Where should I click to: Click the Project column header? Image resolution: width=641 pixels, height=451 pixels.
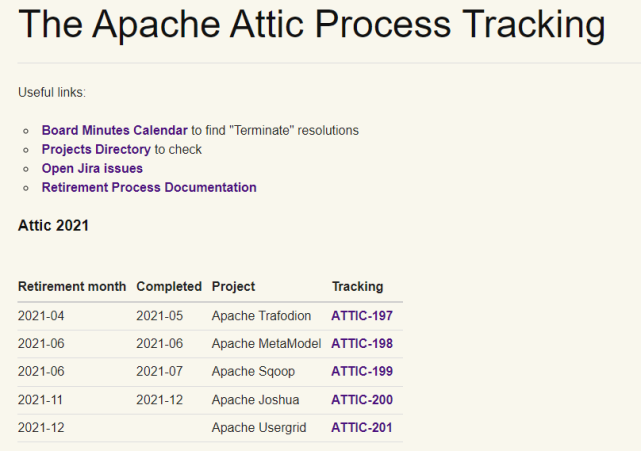233,287
